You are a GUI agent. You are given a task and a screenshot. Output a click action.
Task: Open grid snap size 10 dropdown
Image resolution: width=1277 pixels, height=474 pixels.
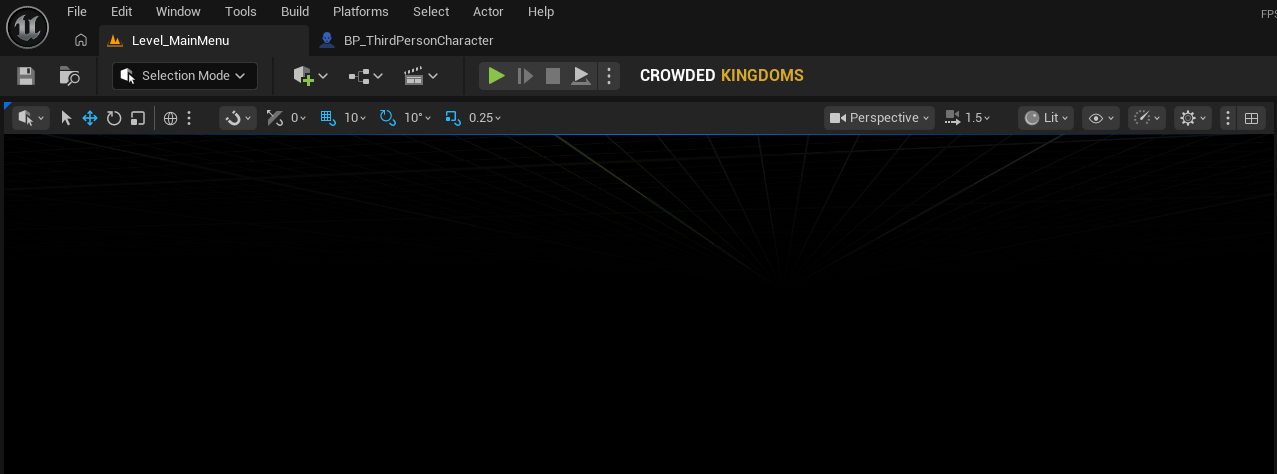(356, 118)
